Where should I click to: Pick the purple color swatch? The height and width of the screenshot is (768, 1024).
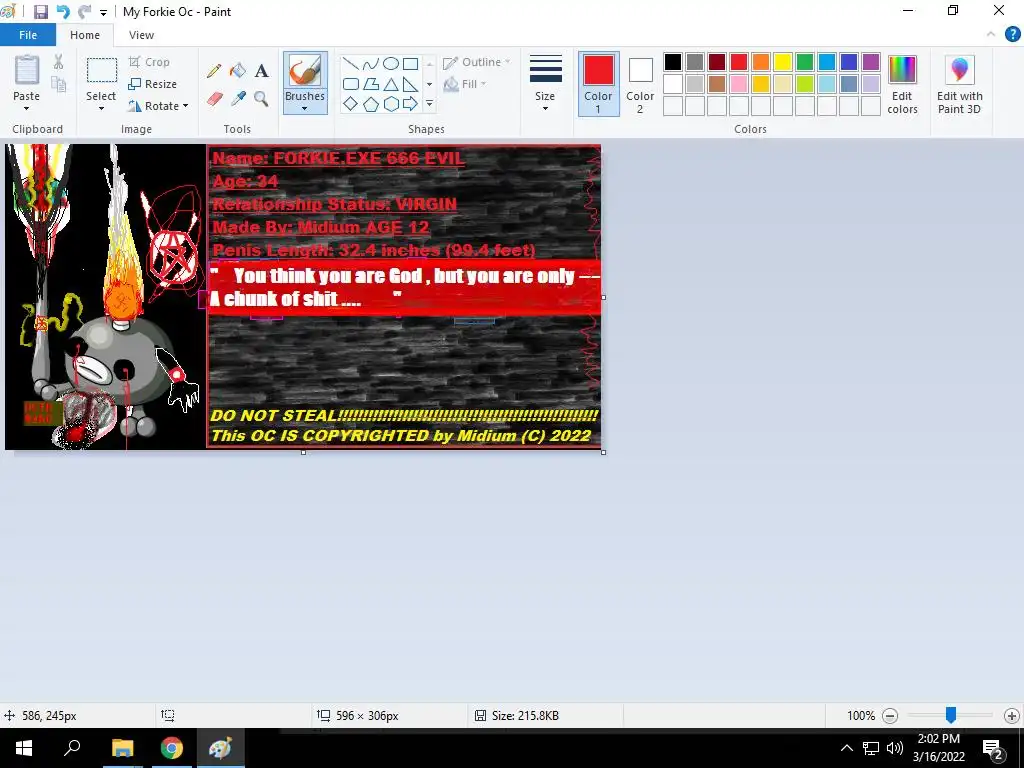(x=871, y=62)
